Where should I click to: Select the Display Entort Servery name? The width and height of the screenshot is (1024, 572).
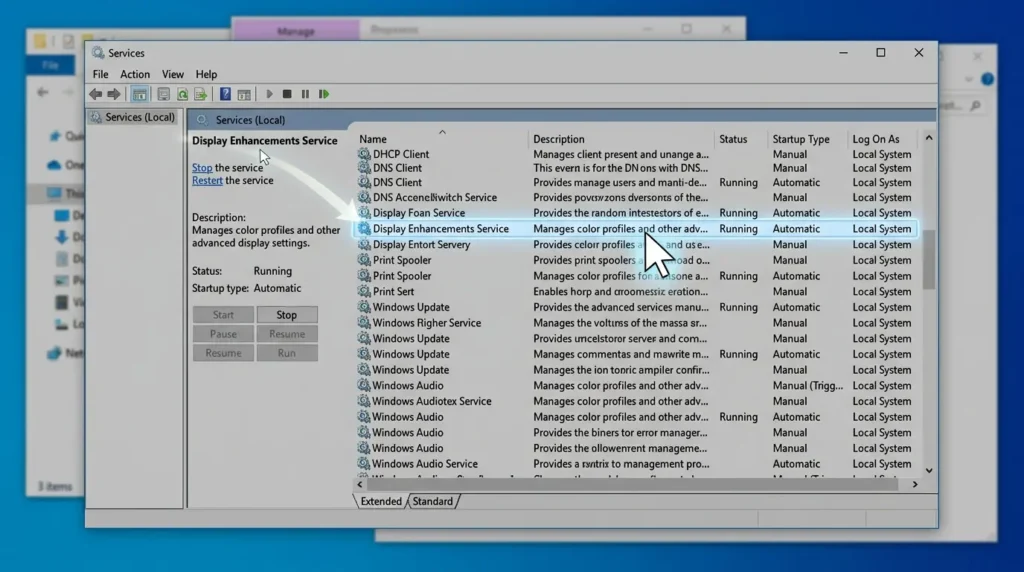pos(421,244)
